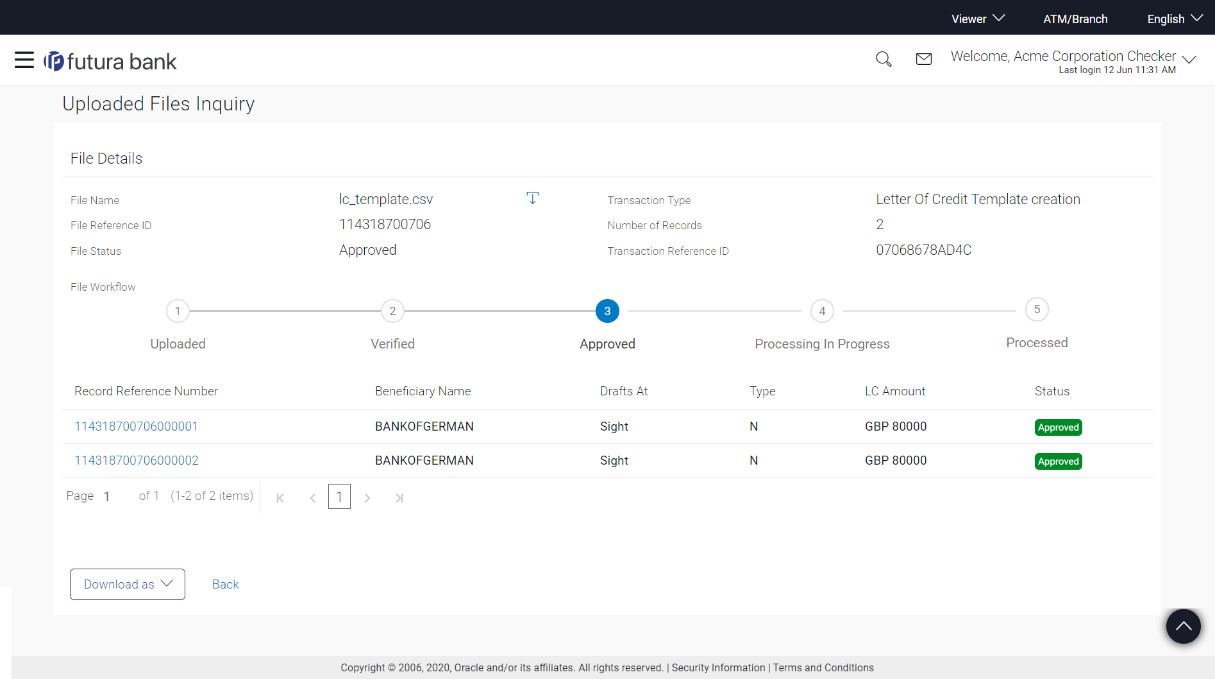The width and height of the screenshot is (1215, 679).
Task: Open the ATM/Branch locator link
Action: [x=1075, y=19]
